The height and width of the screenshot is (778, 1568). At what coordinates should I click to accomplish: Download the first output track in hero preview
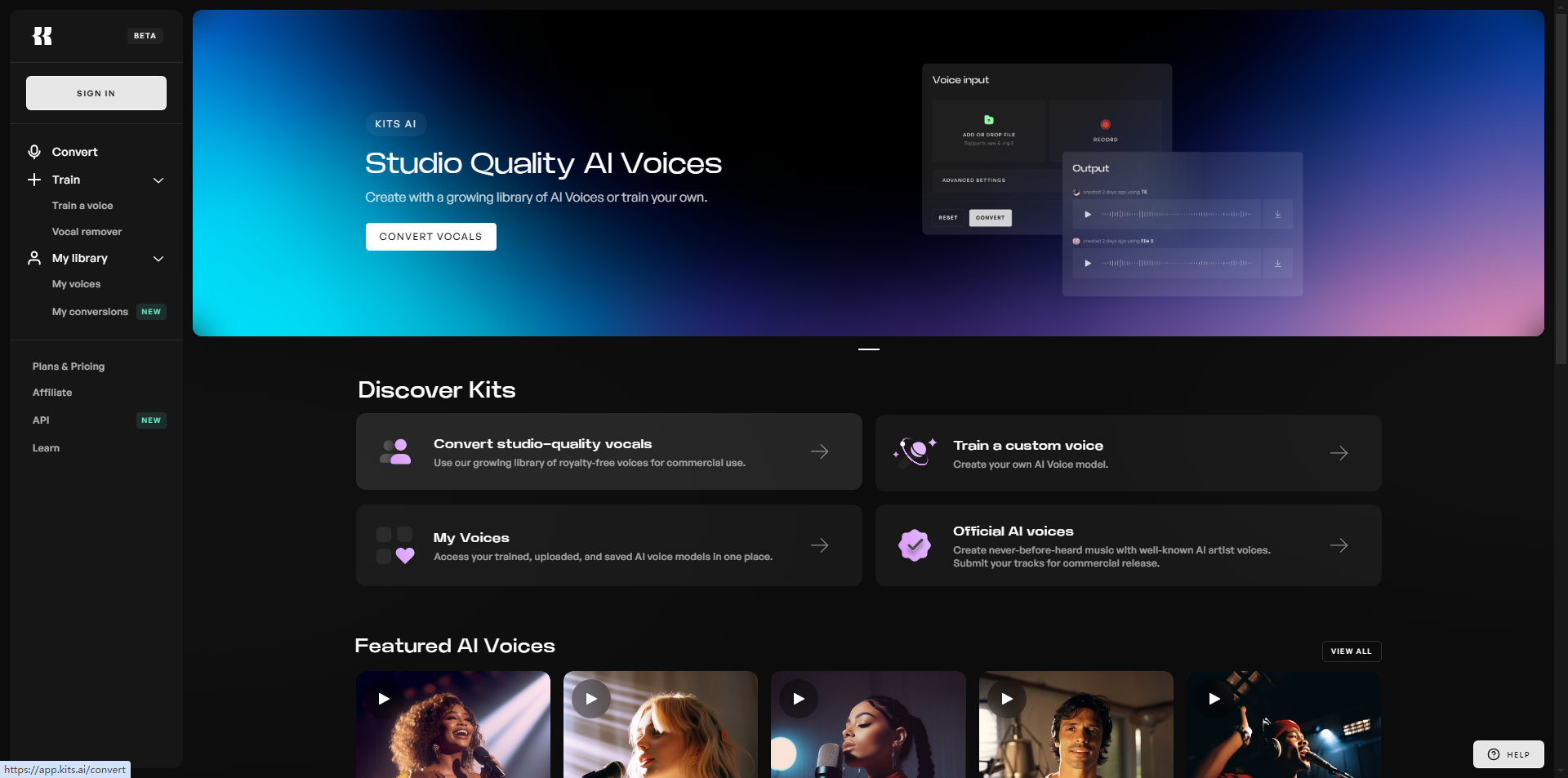pos(1278,215)
